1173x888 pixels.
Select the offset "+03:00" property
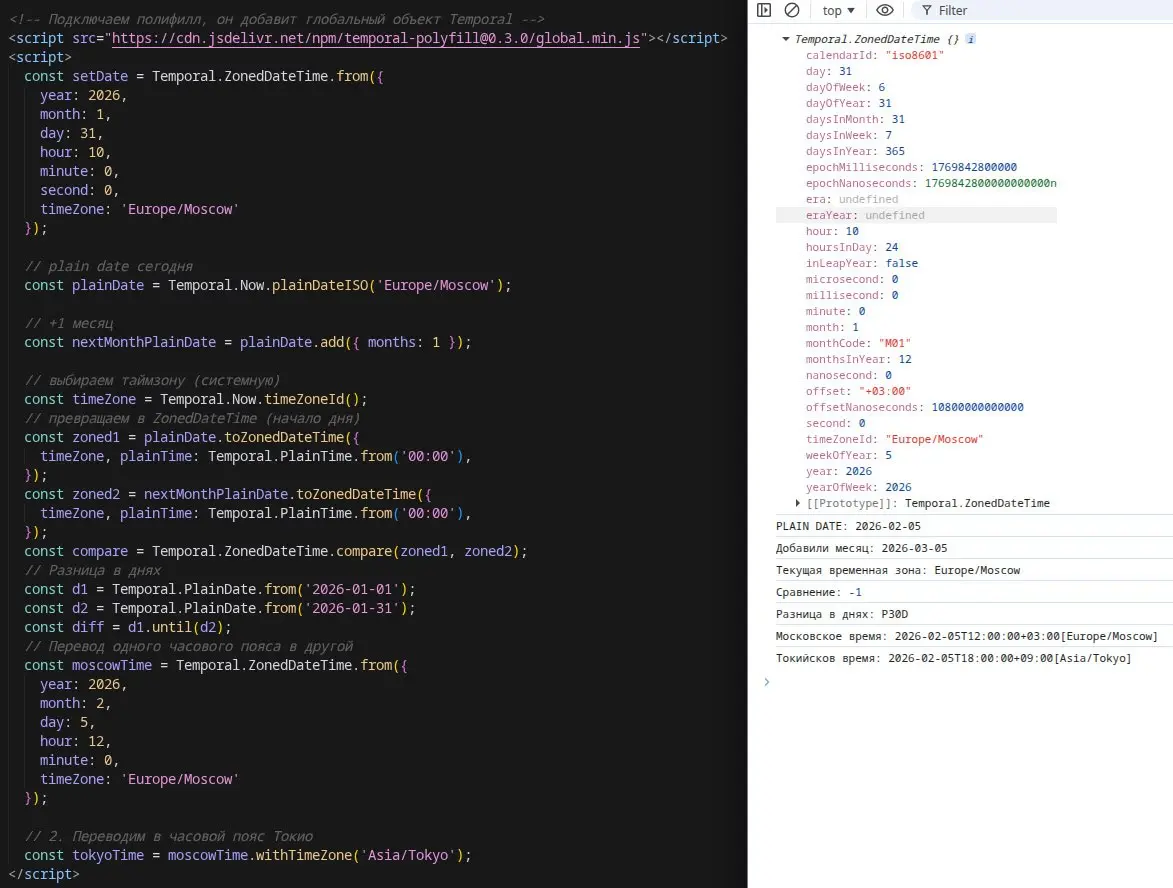858,391
